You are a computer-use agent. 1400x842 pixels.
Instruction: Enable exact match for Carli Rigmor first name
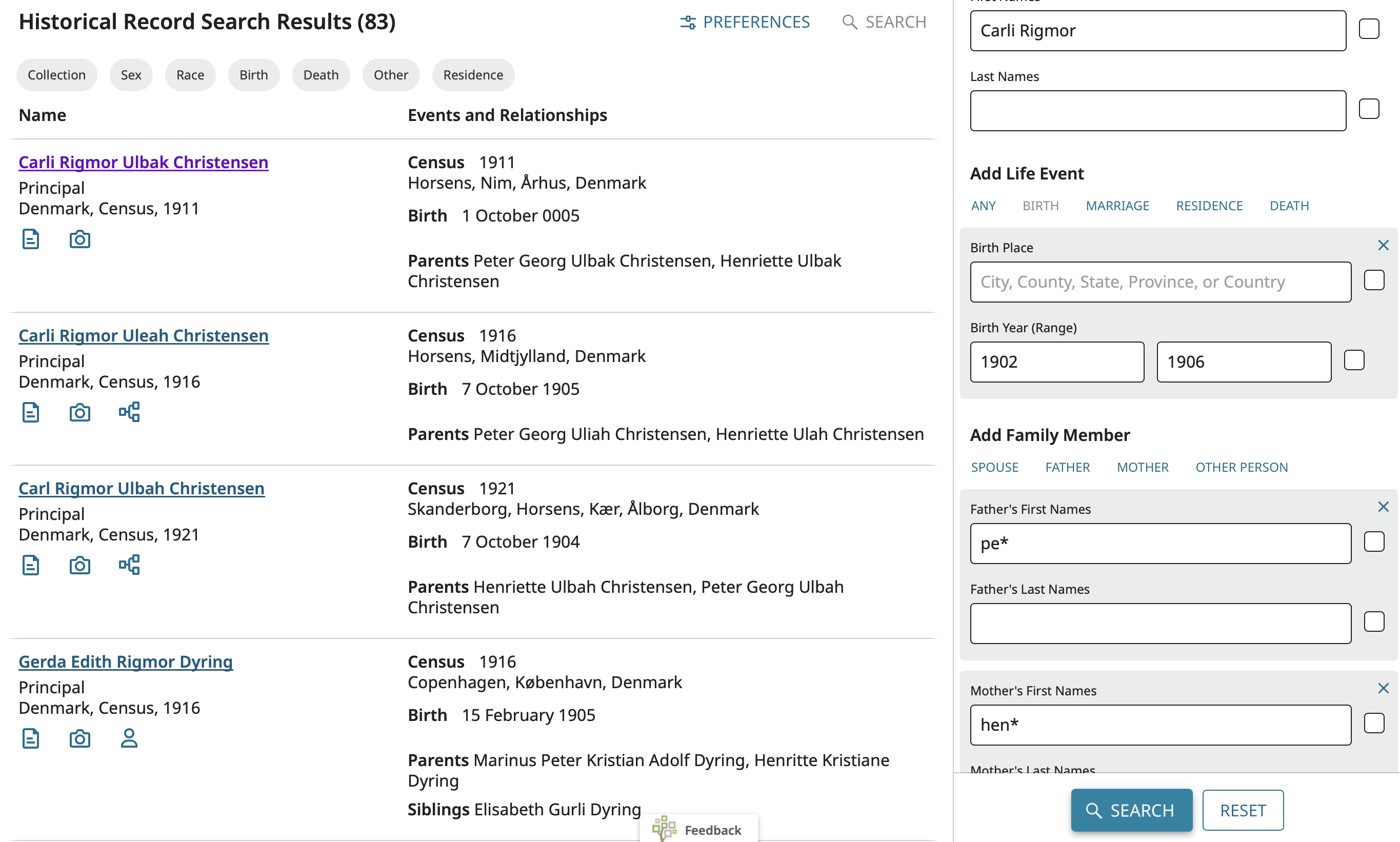point(1369,28)
